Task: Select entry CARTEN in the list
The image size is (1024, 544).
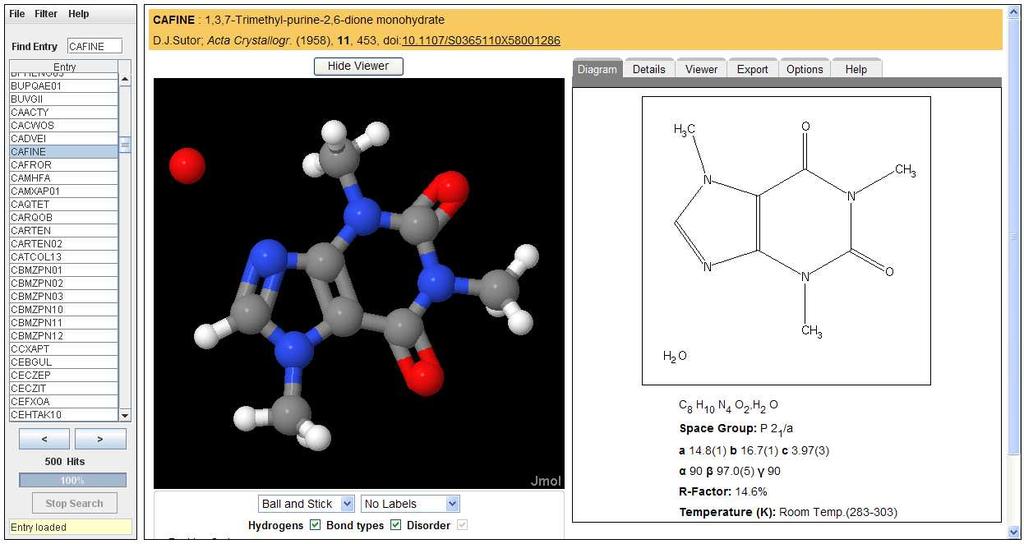Action: 63,231
